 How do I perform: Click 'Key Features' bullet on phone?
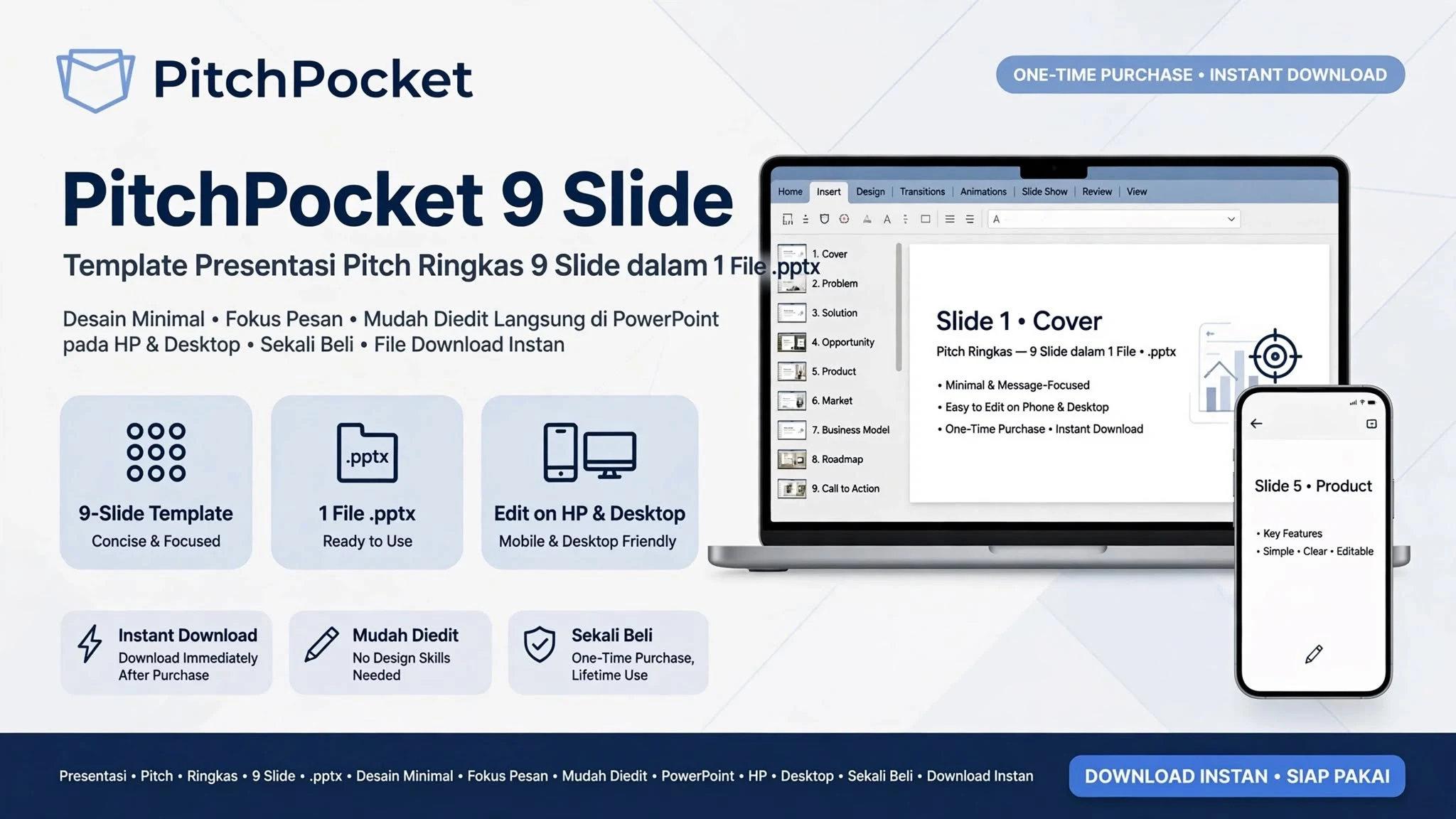point(1289,534)
